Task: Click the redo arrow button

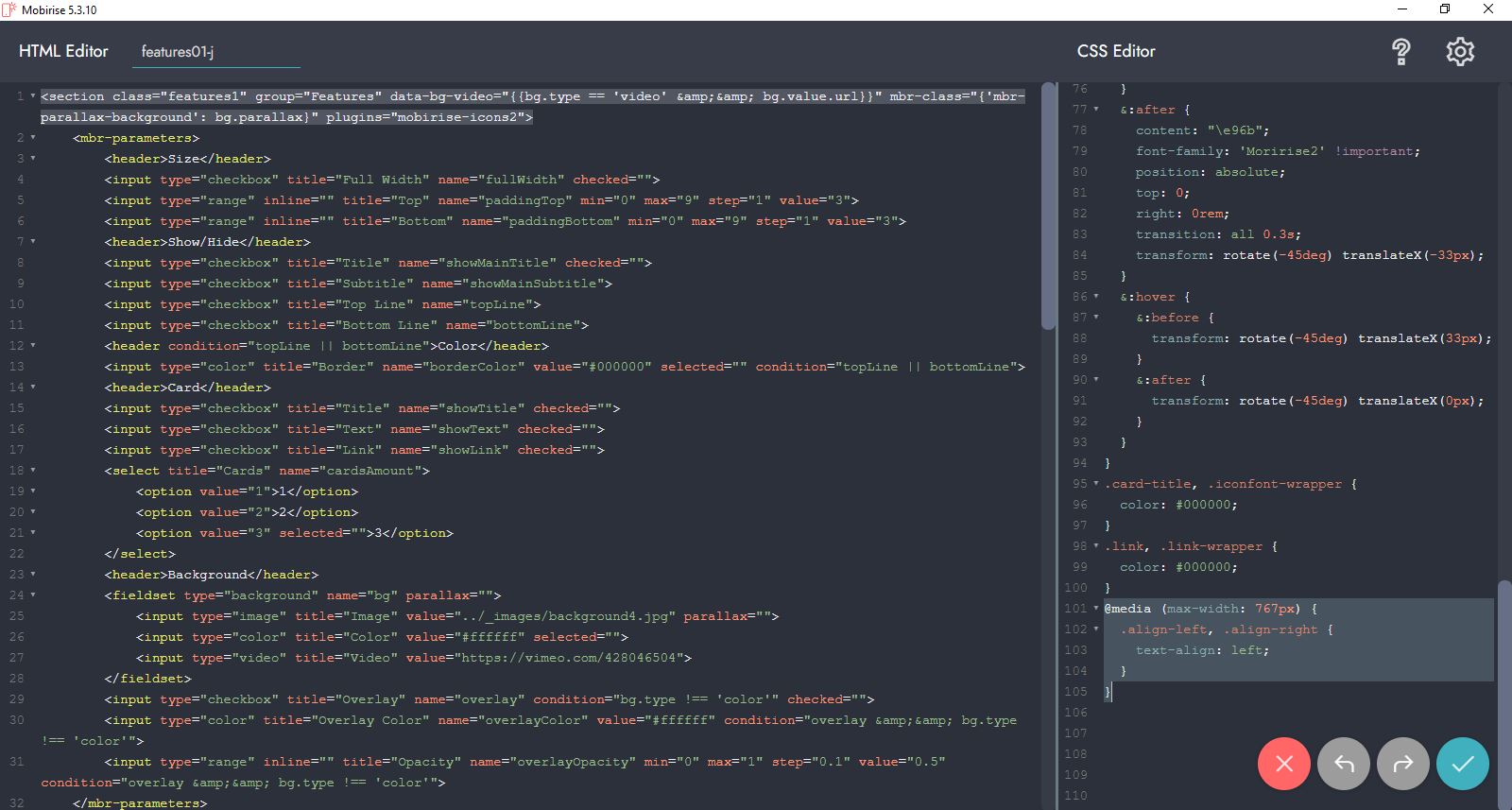Action: [1403, 764]
